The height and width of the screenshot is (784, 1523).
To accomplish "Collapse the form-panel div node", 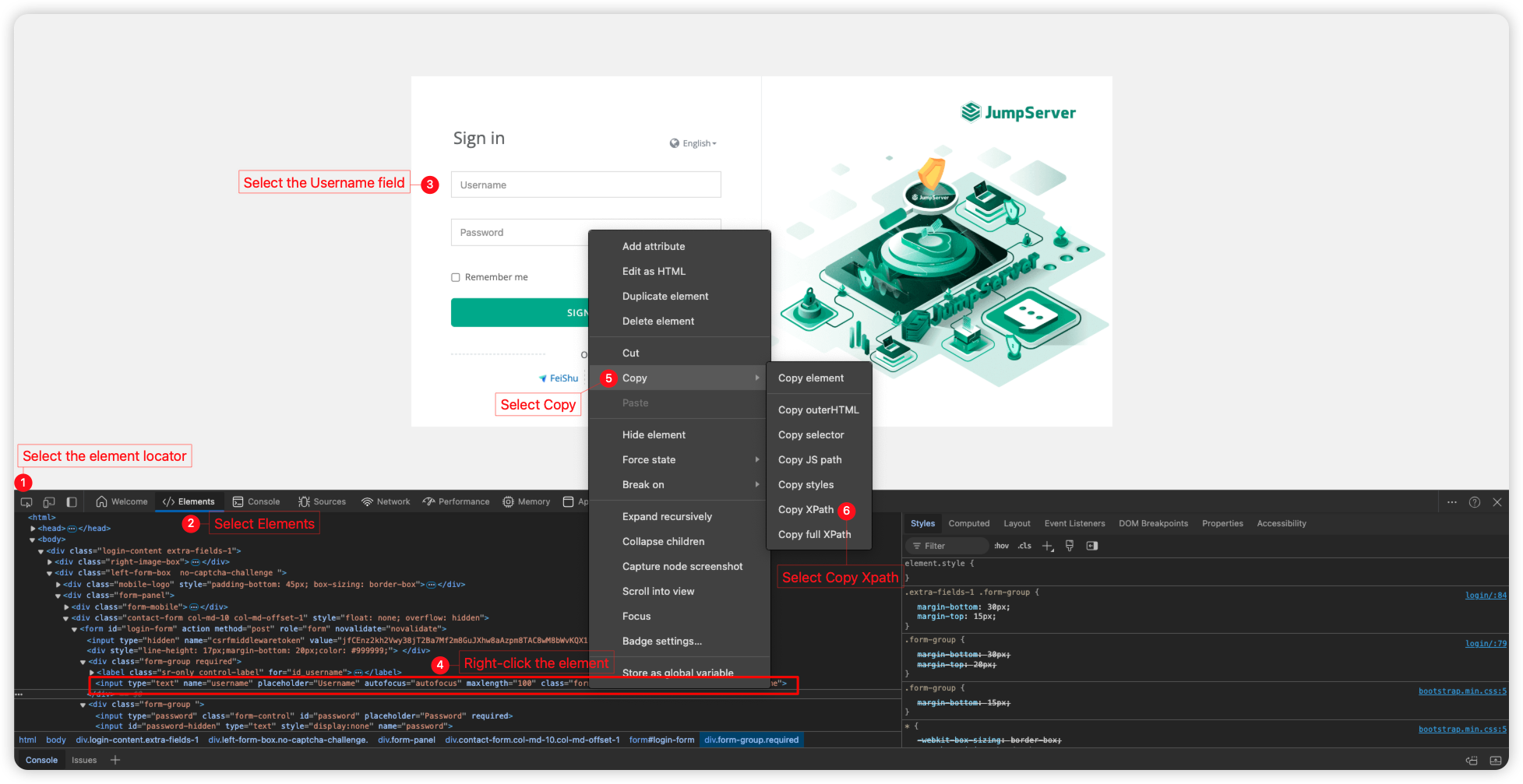I will (x=58, y=596).
